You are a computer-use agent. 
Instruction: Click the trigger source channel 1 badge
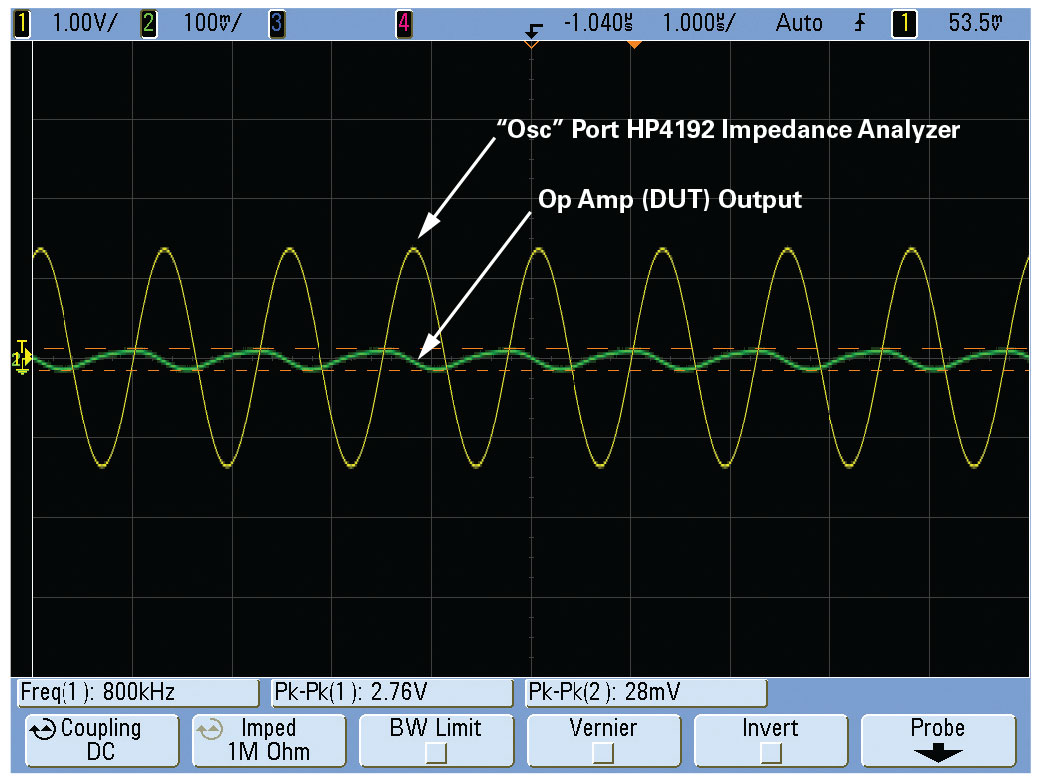(904, 24)
